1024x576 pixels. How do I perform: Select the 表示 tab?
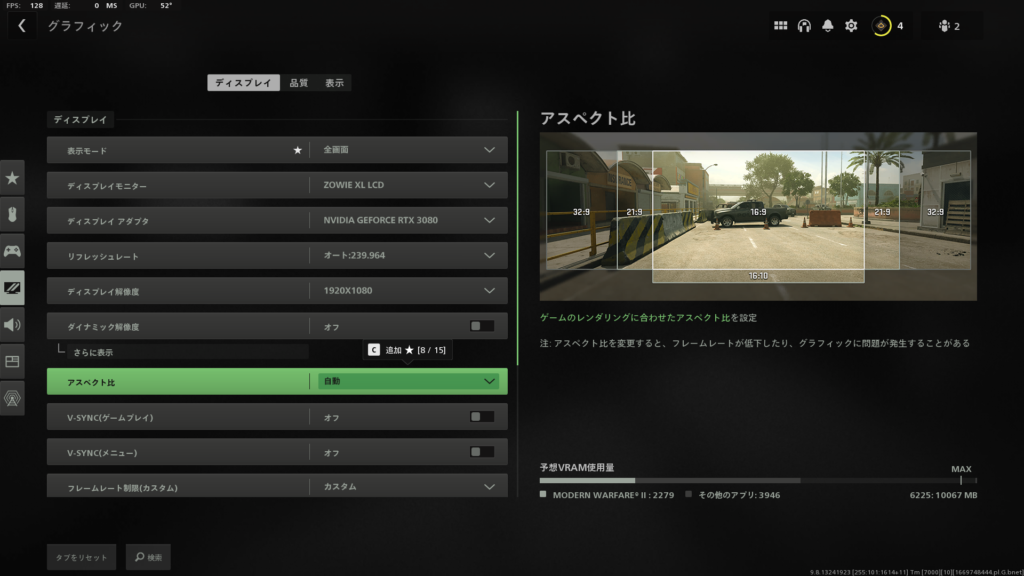pyautogui.click(x=334, y=82)
